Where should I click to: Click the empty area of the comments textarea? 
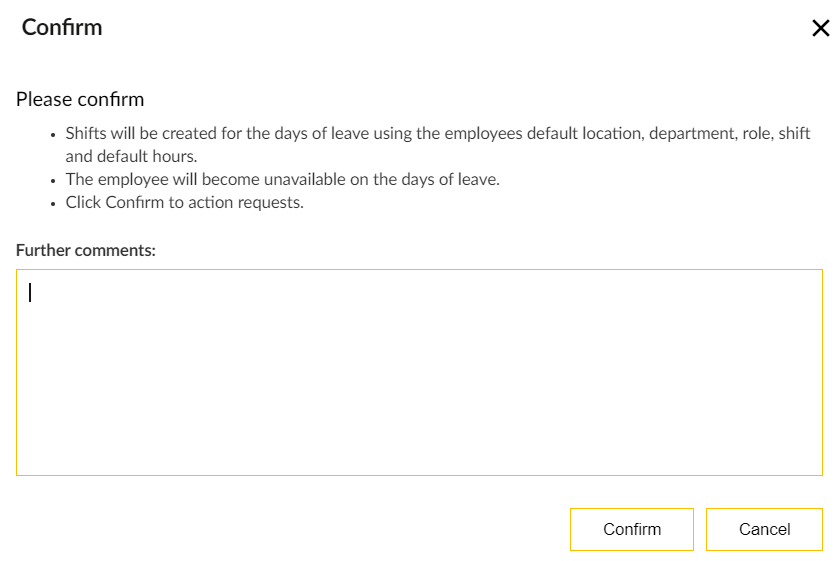[x=420, y=372]
